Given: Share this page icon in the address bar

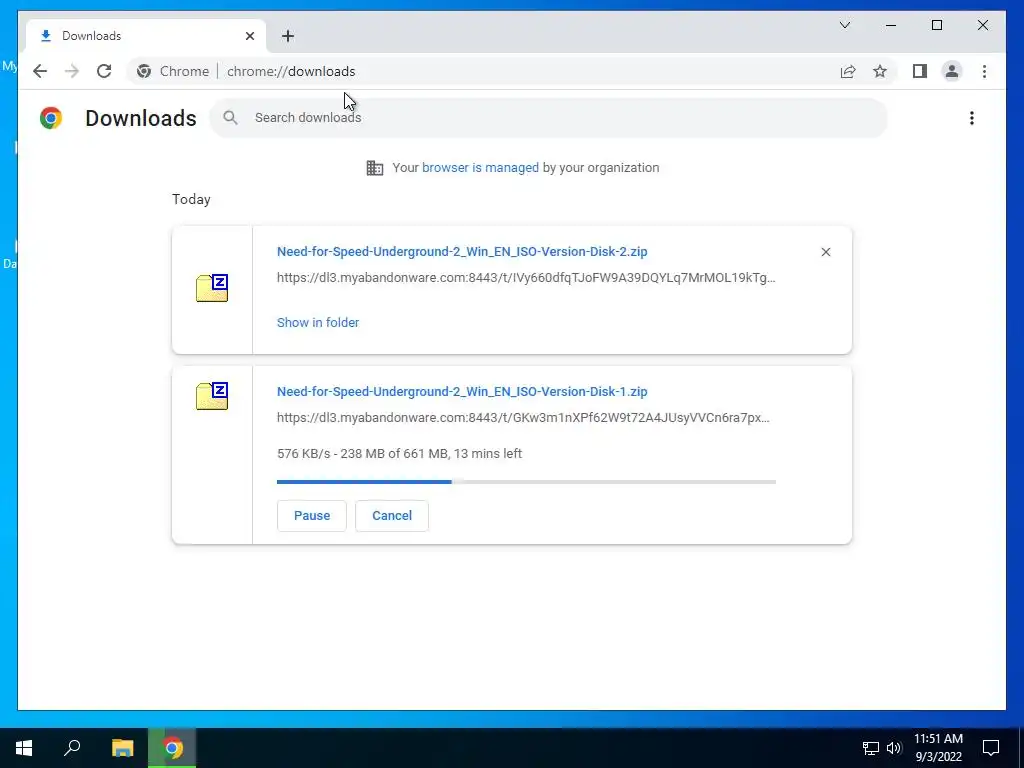Looking at the screenshot, I should point(848,71).
